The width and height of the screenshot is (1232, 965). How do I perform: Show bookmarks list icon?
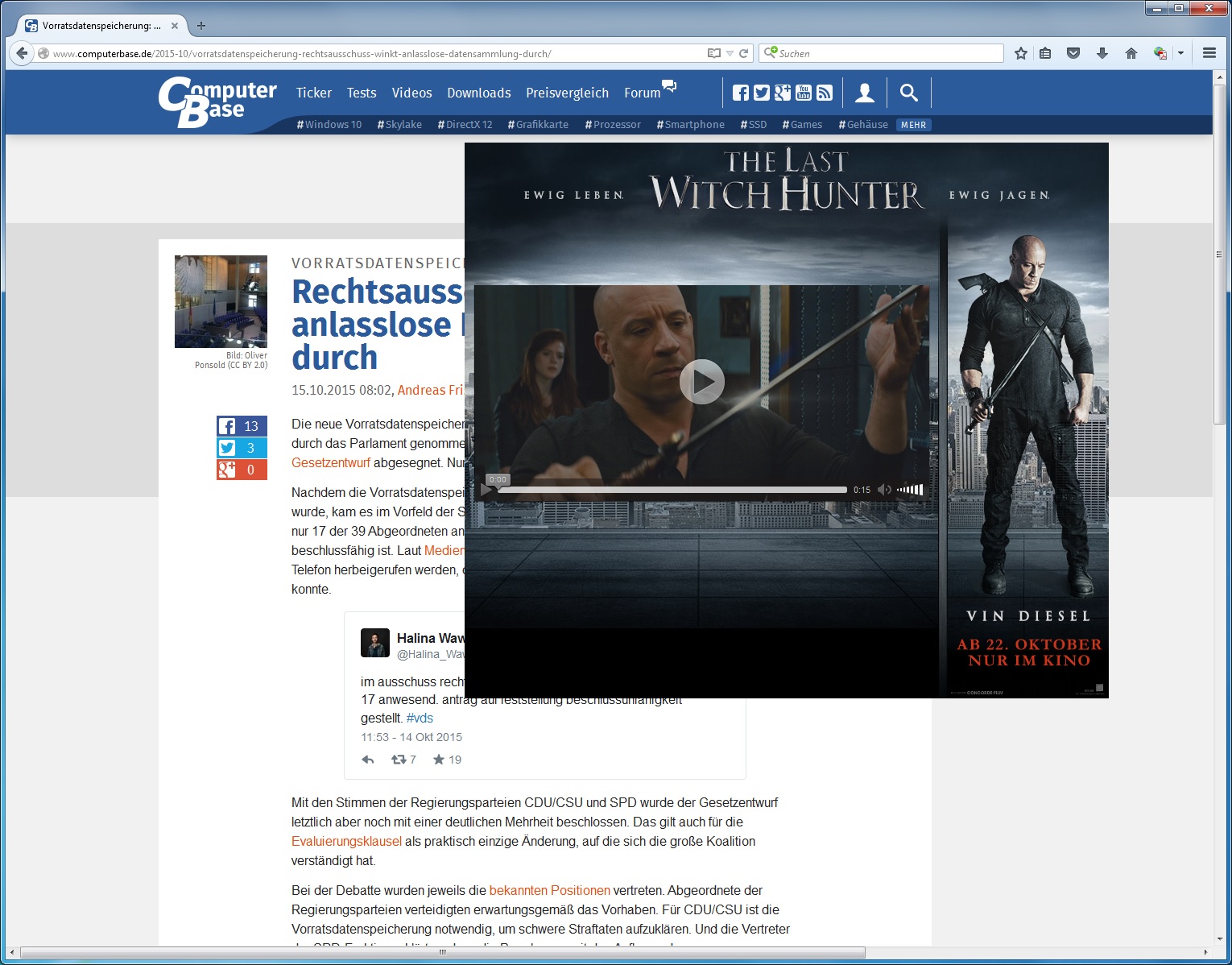1045,53
